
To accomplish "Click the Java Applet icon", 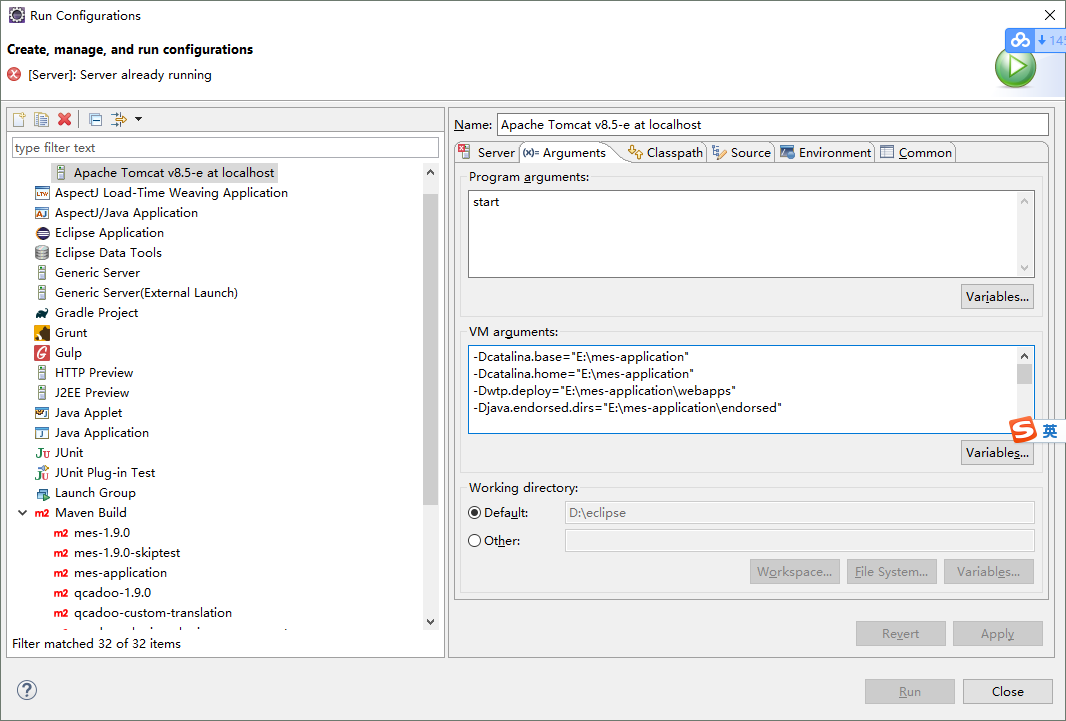I will coord(42,412).
